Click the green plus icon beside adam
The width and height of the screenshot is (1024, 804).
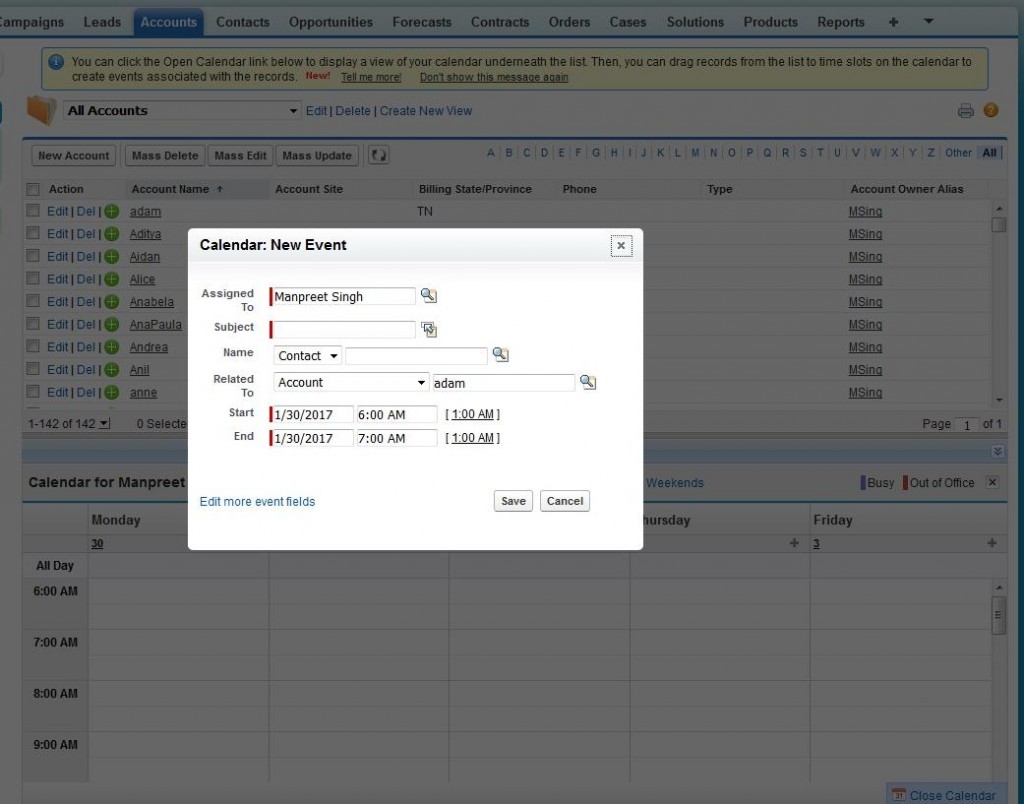pyautogui.click(x=110, y=211)
